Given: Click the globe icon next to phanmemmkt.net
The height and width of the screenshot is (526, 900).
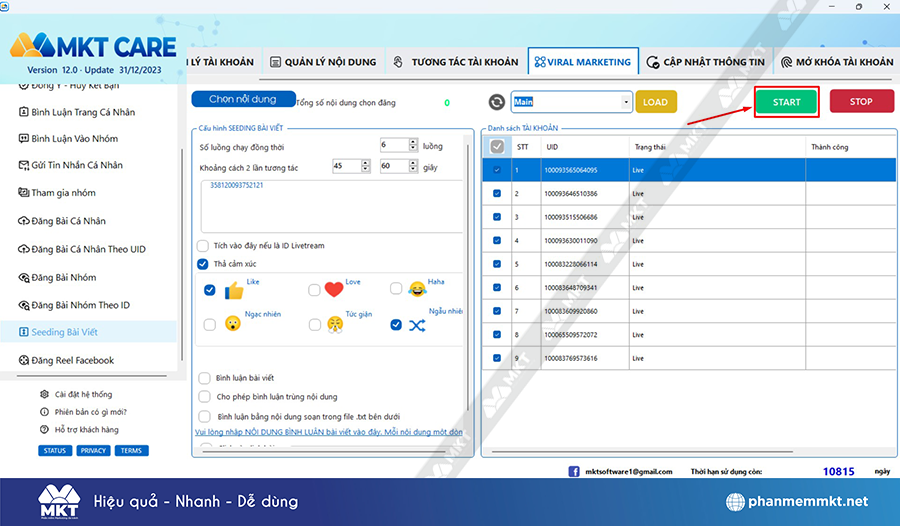Looking at the screenshot, I should [x=735, y=502].
